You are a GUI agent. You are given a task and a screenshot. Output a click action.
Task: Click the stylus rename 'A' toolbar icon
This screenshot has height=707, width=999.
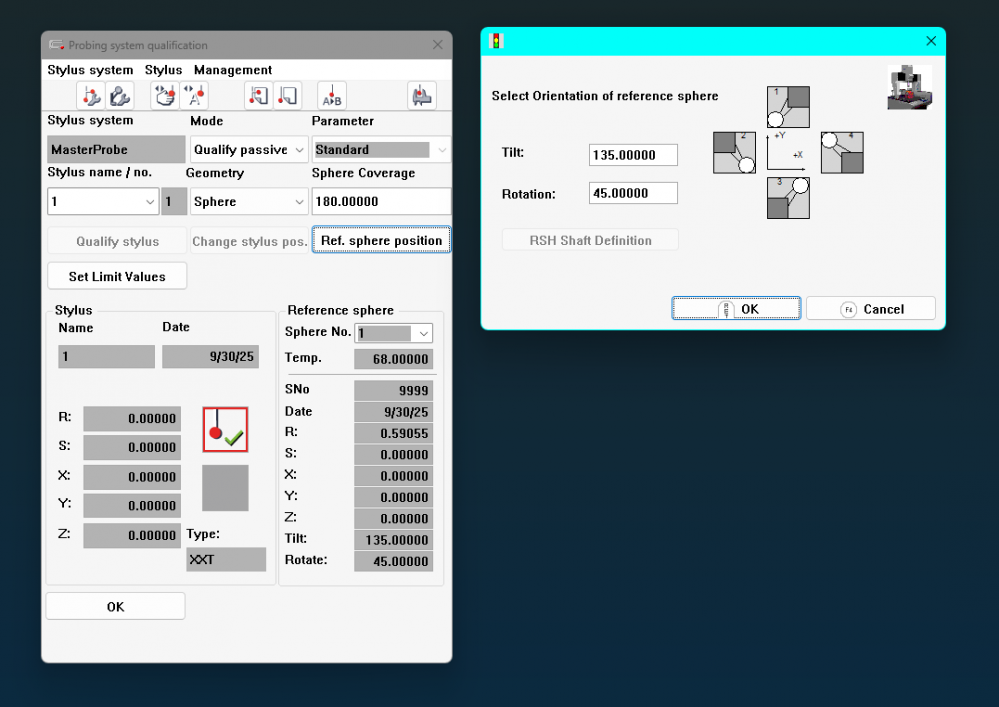pyautogui.click(x=195, y=95)
